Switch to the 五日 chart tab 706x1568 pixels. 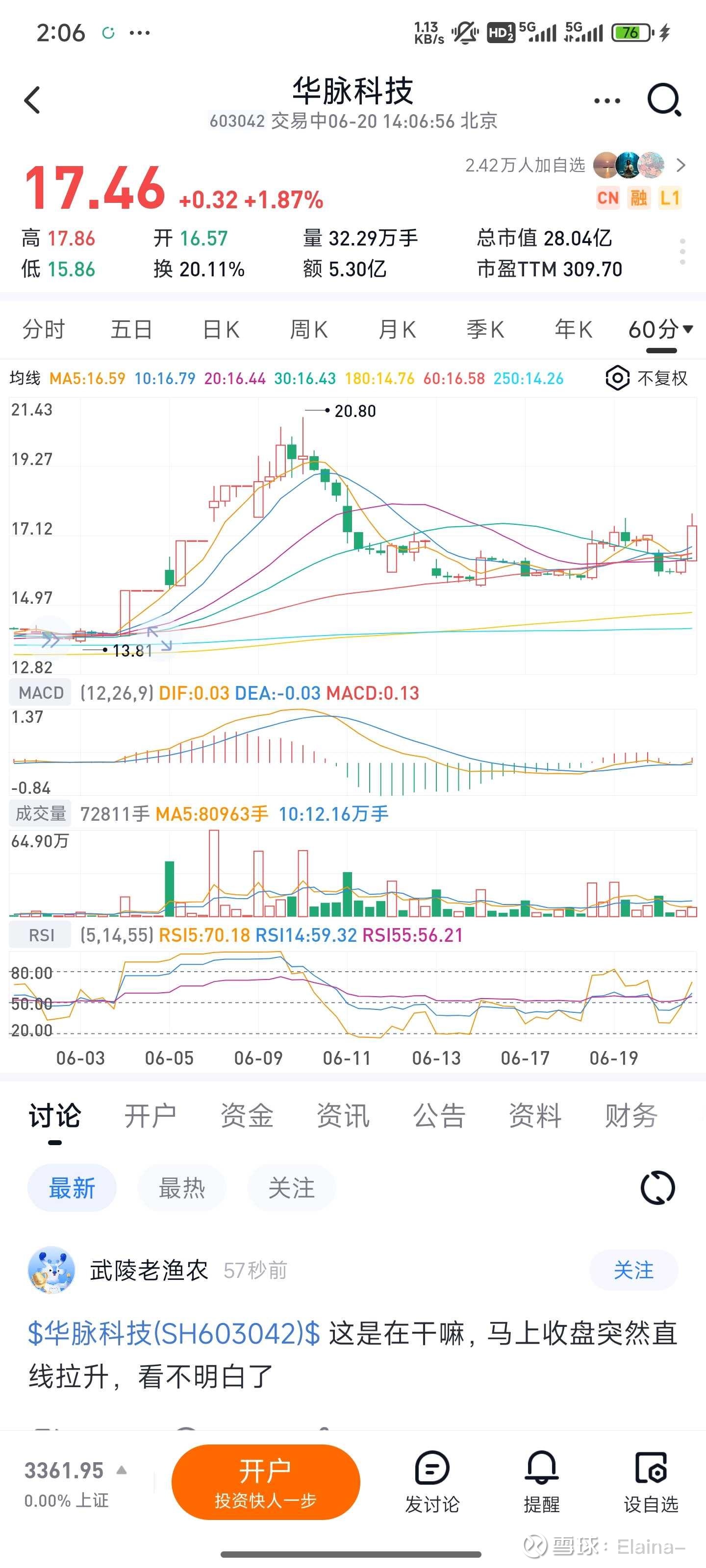(131, 329)
